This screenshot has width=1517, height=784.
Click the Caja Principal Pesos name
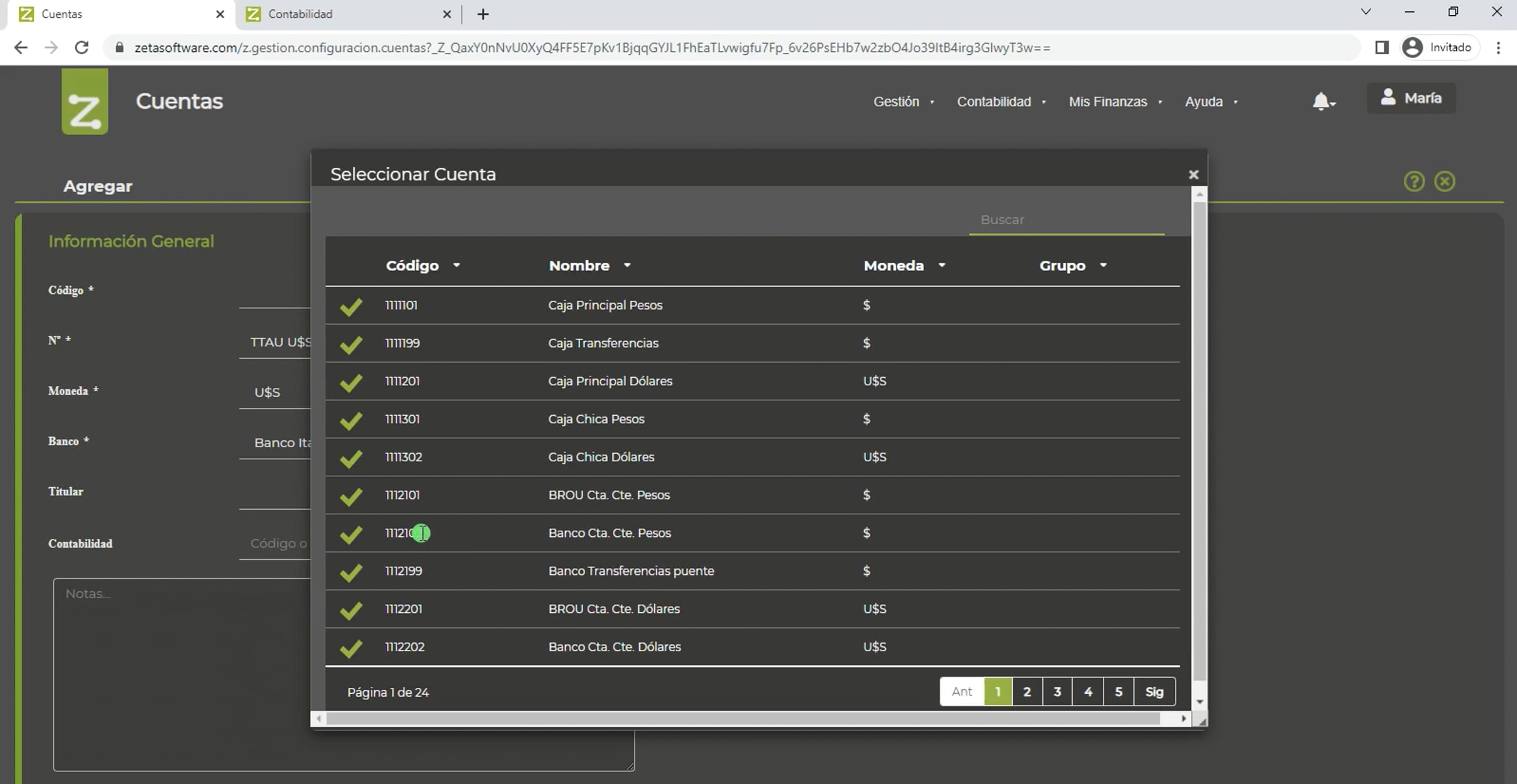[606, 305]
